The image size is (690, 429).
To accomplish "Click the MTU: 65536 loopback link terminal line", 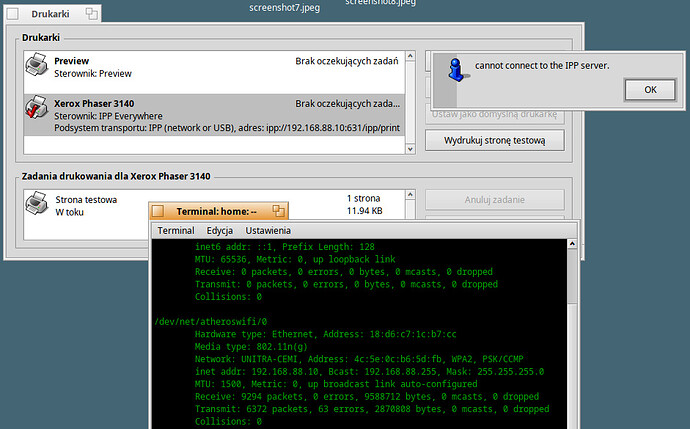I will coord(295,260).
